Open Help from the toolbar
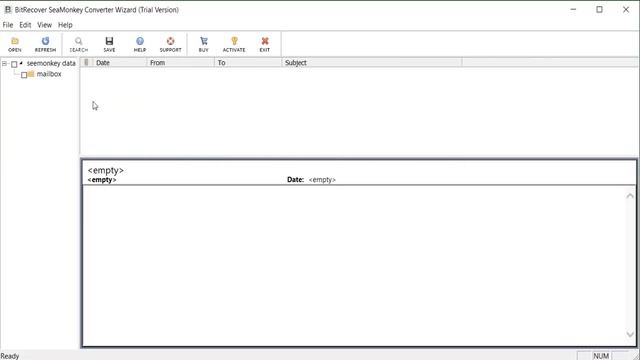 [x=140, y=44]
